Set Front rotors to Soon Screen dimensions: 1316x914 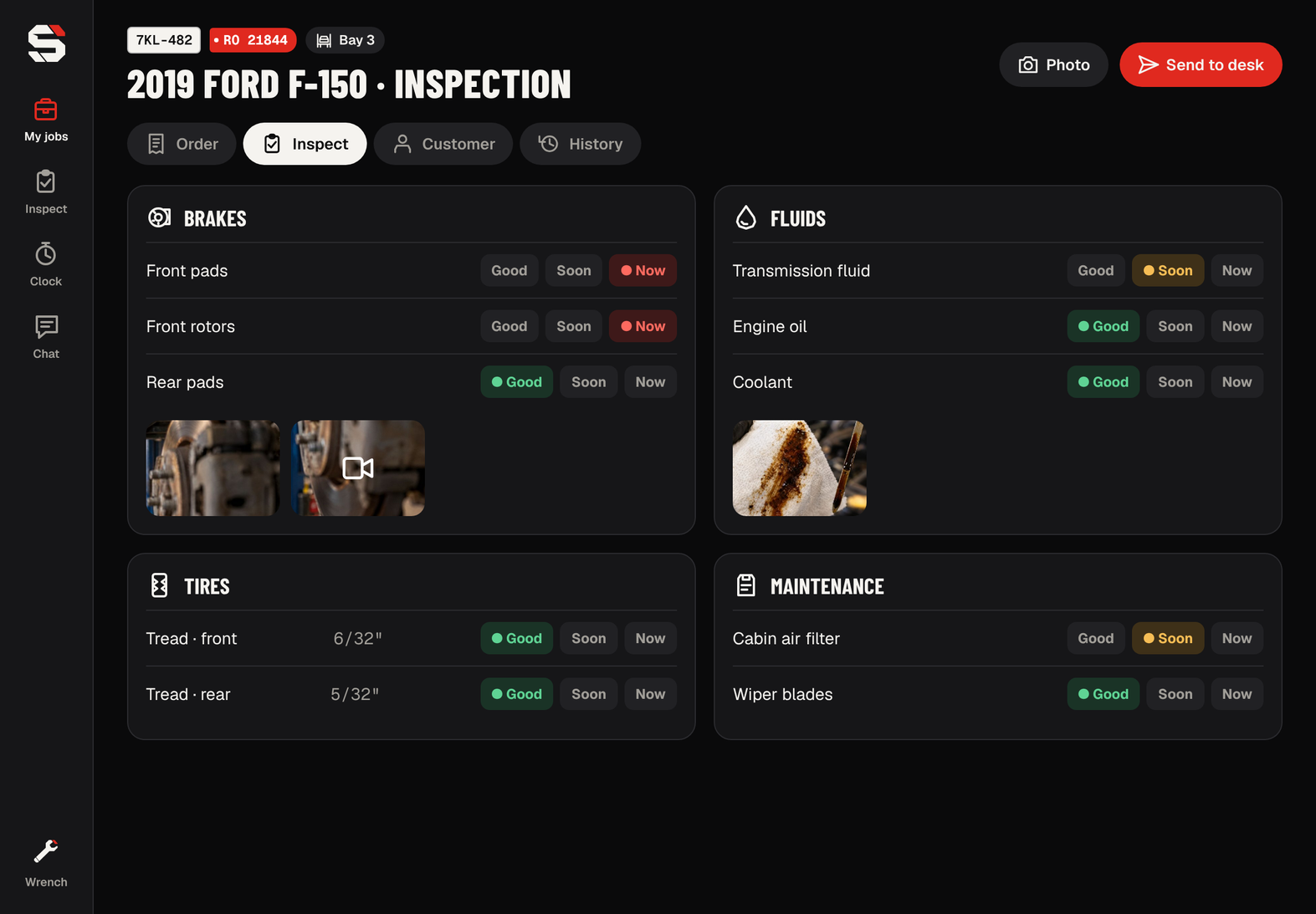tap(574, 326)
